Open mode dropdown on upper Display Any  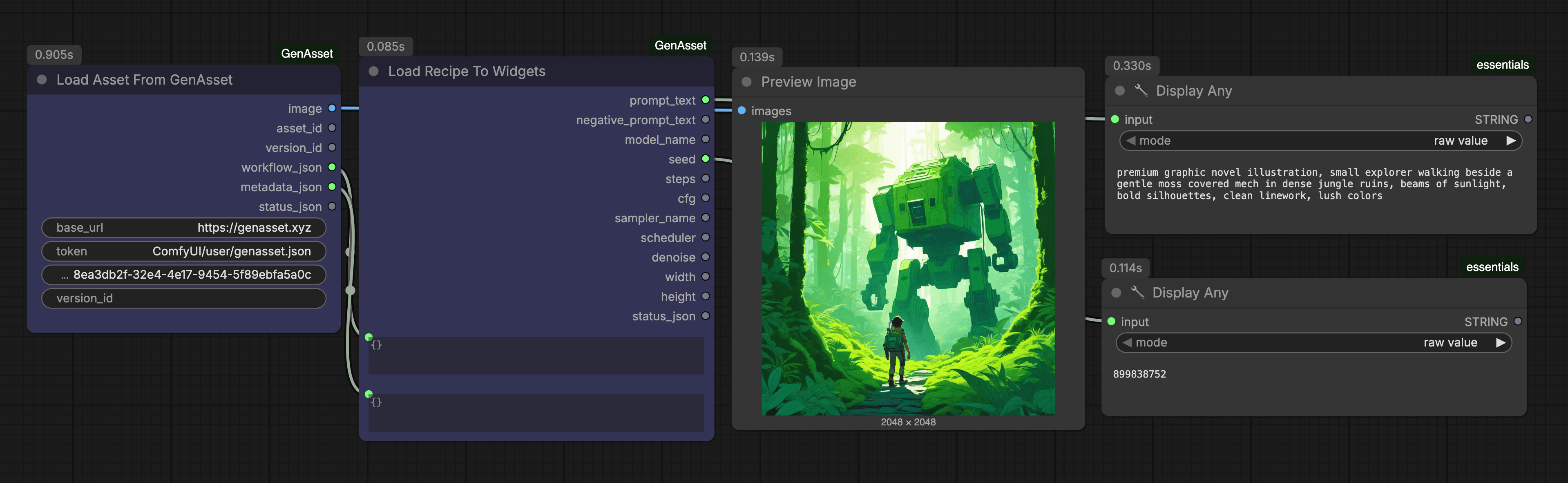pyautogui.click(x=1320, y=141)
